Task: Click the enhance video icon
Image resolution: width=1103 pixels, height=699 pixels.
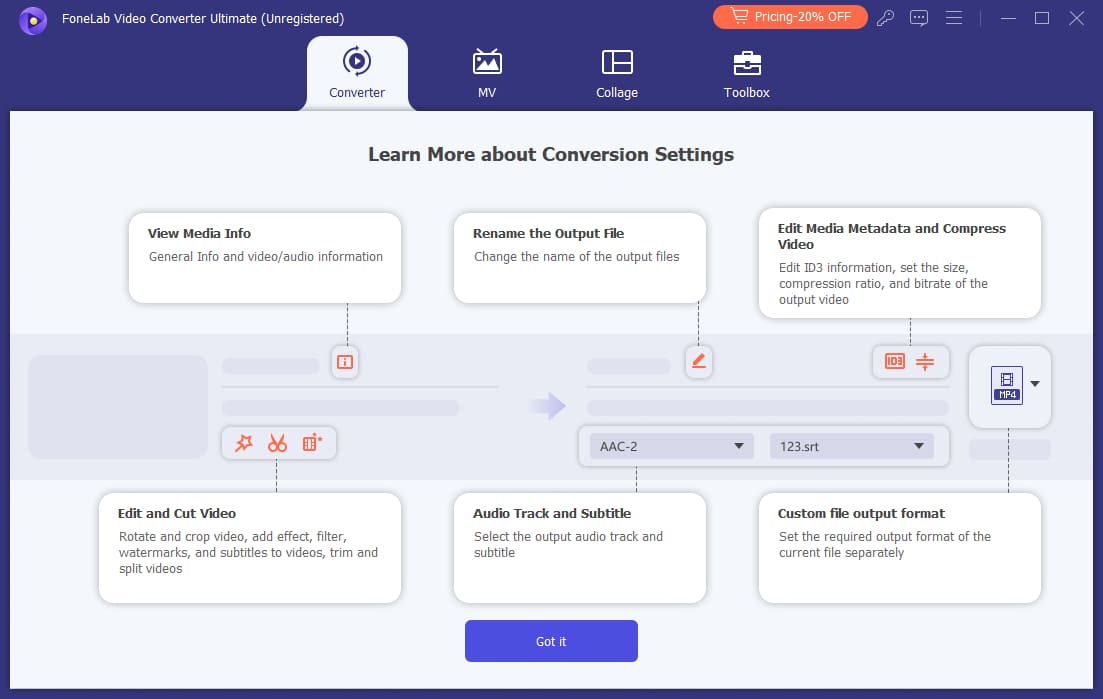Action: 312,443
